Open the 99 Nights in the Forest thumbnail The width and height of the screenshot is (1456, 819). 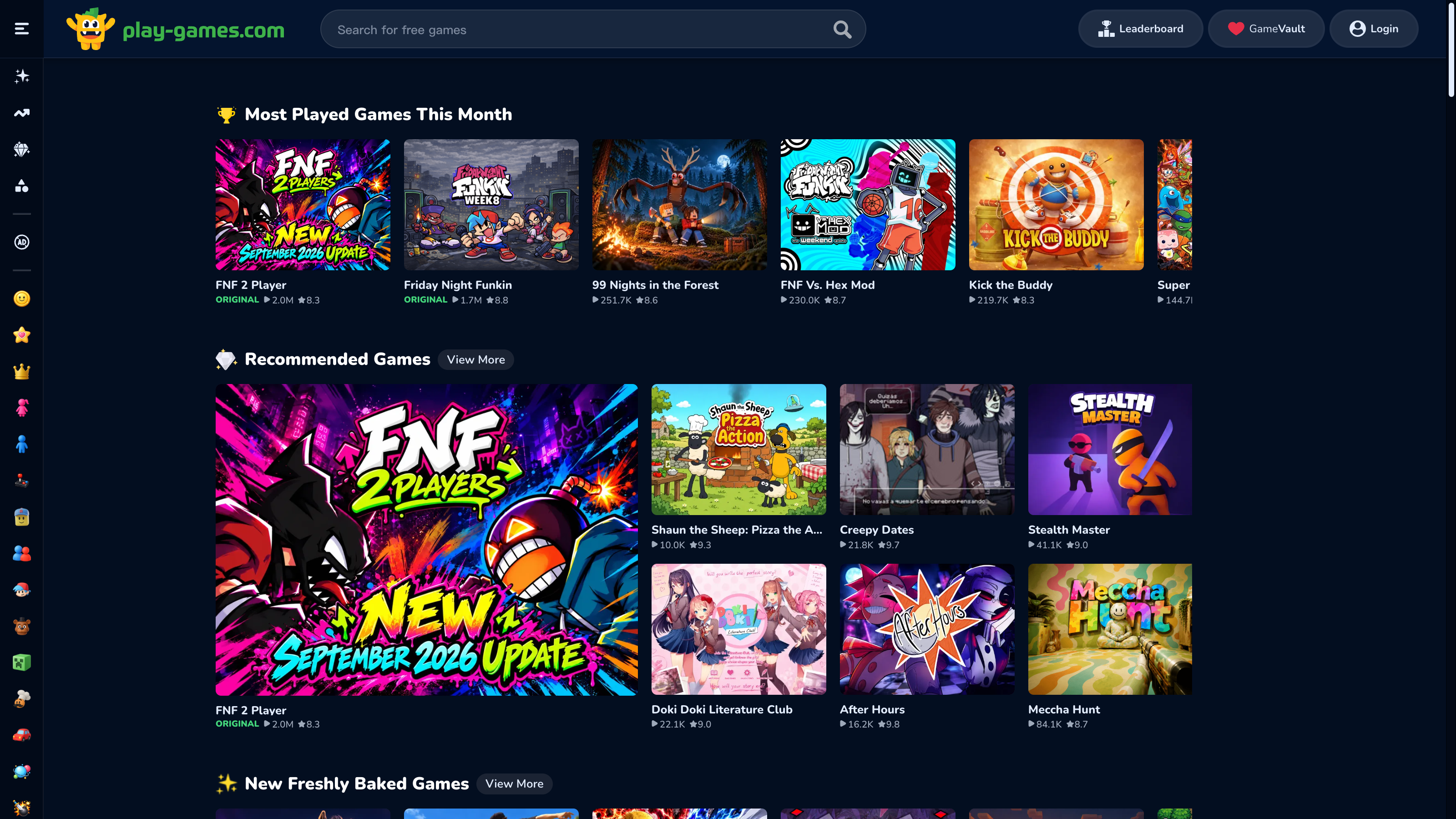pyautogui.click(x=679, y=205)
